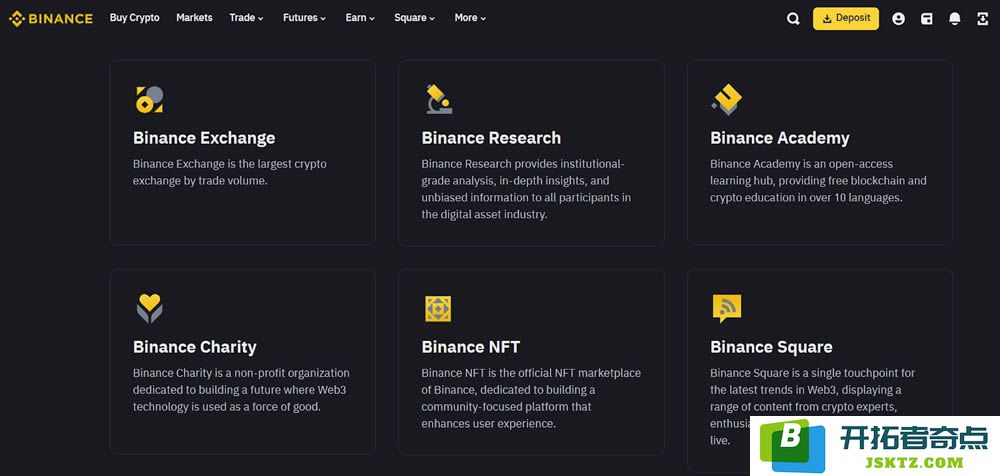Click the Binance Exchange card icon
The height and width of the screenshot is (476, 1000).
[x=149, y=100]
